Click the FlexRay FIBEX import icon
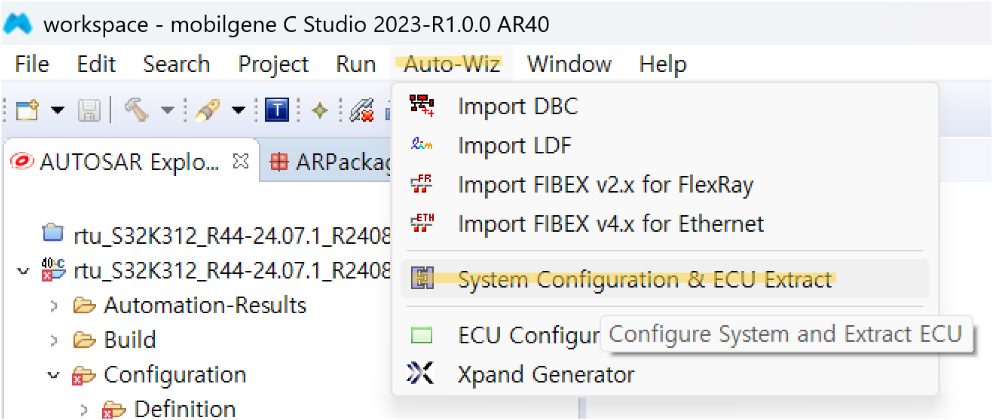This screenshot has height=420, width=992. 421,184
